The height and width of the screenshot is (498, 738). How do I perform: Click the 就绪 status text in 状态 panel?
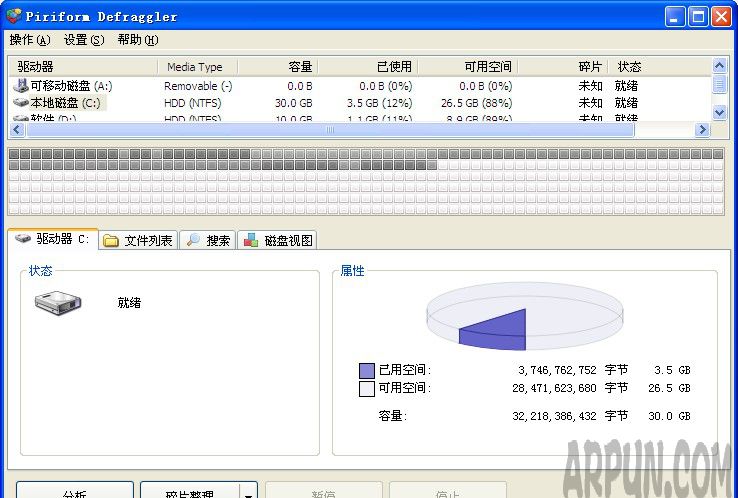[x=129, y=303]
